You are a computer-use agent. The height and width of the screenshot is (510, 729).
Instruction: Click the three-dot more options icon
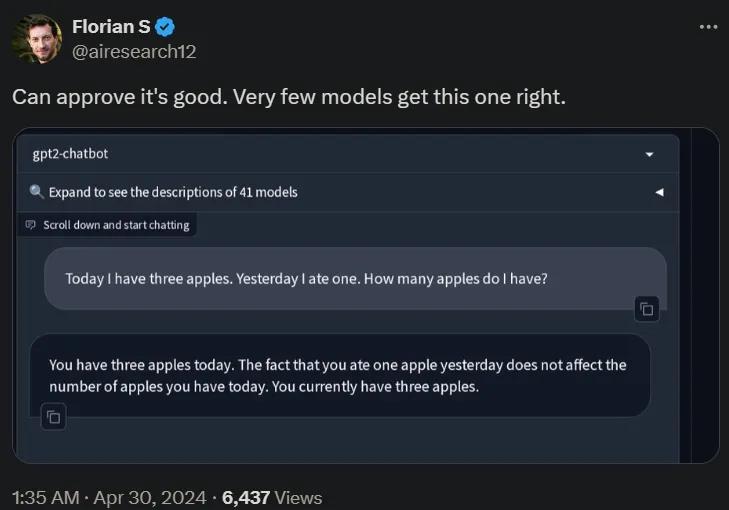coord(708,27)
